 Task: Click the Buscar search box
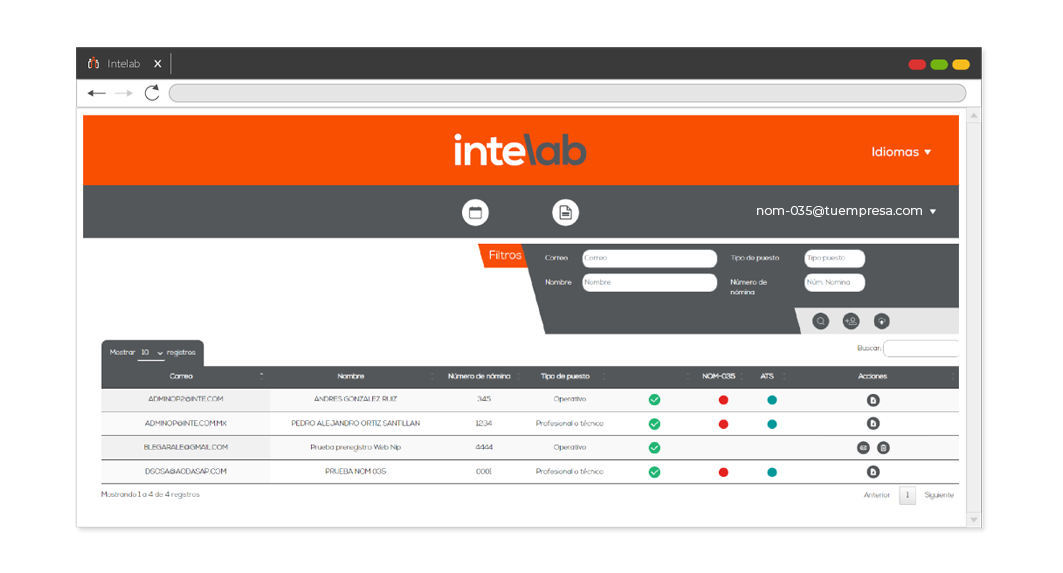coord(921,349)
